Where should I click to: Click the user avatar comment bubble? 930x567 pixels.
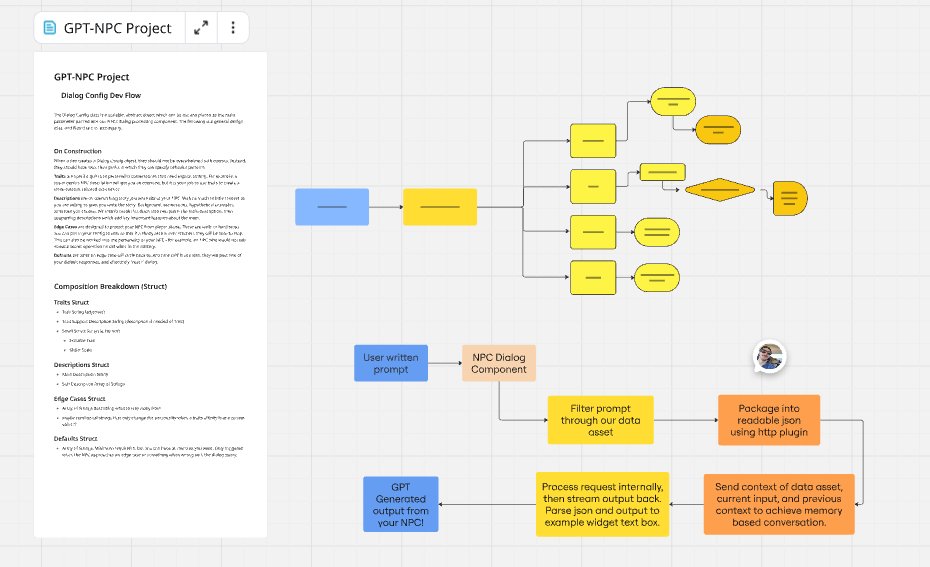pos(769,357)
